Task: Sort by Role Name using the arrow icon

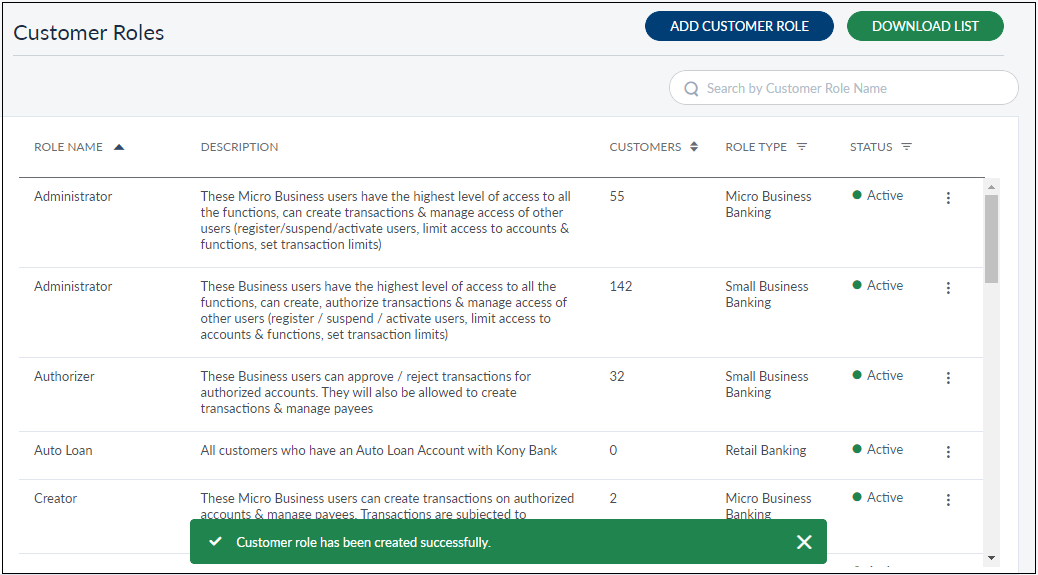Action: point(119,147)
